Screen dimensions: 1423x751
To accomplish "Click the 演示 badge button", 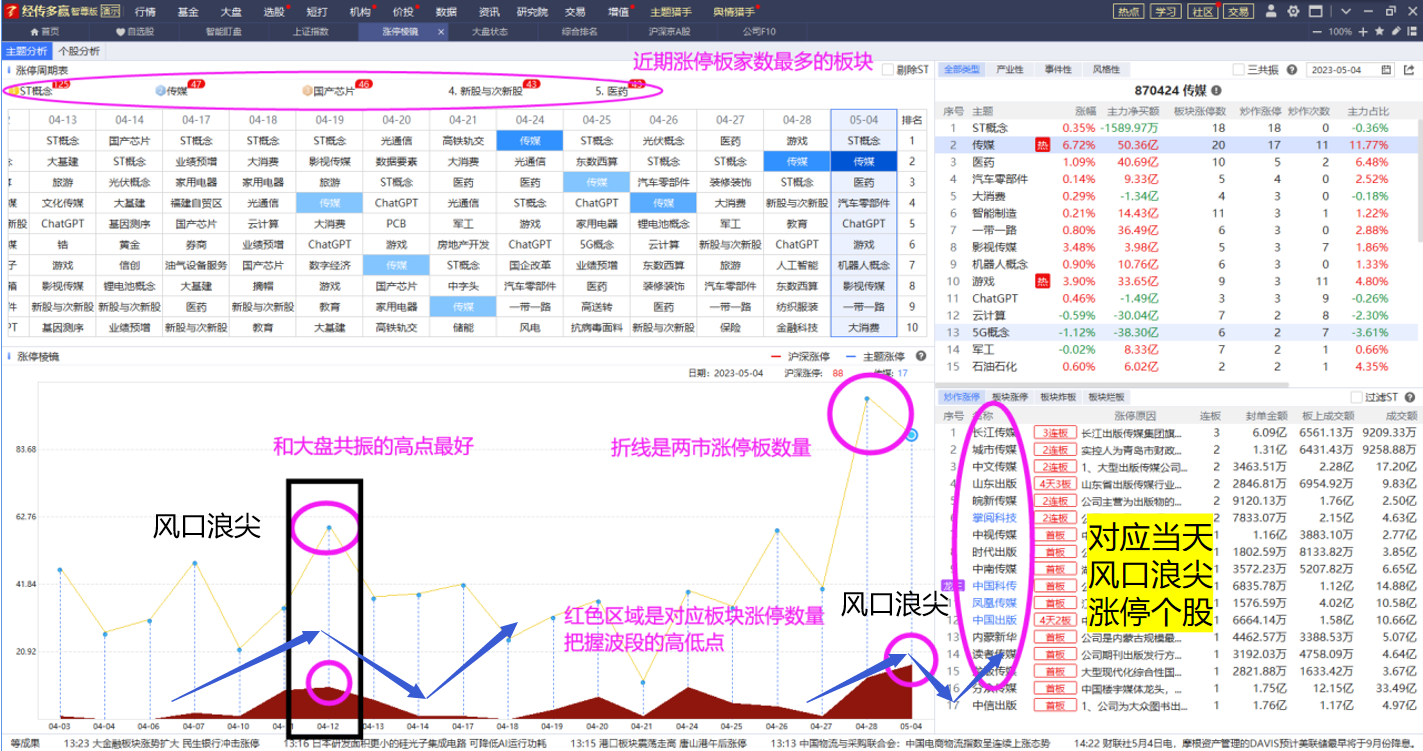I will 111,11.
